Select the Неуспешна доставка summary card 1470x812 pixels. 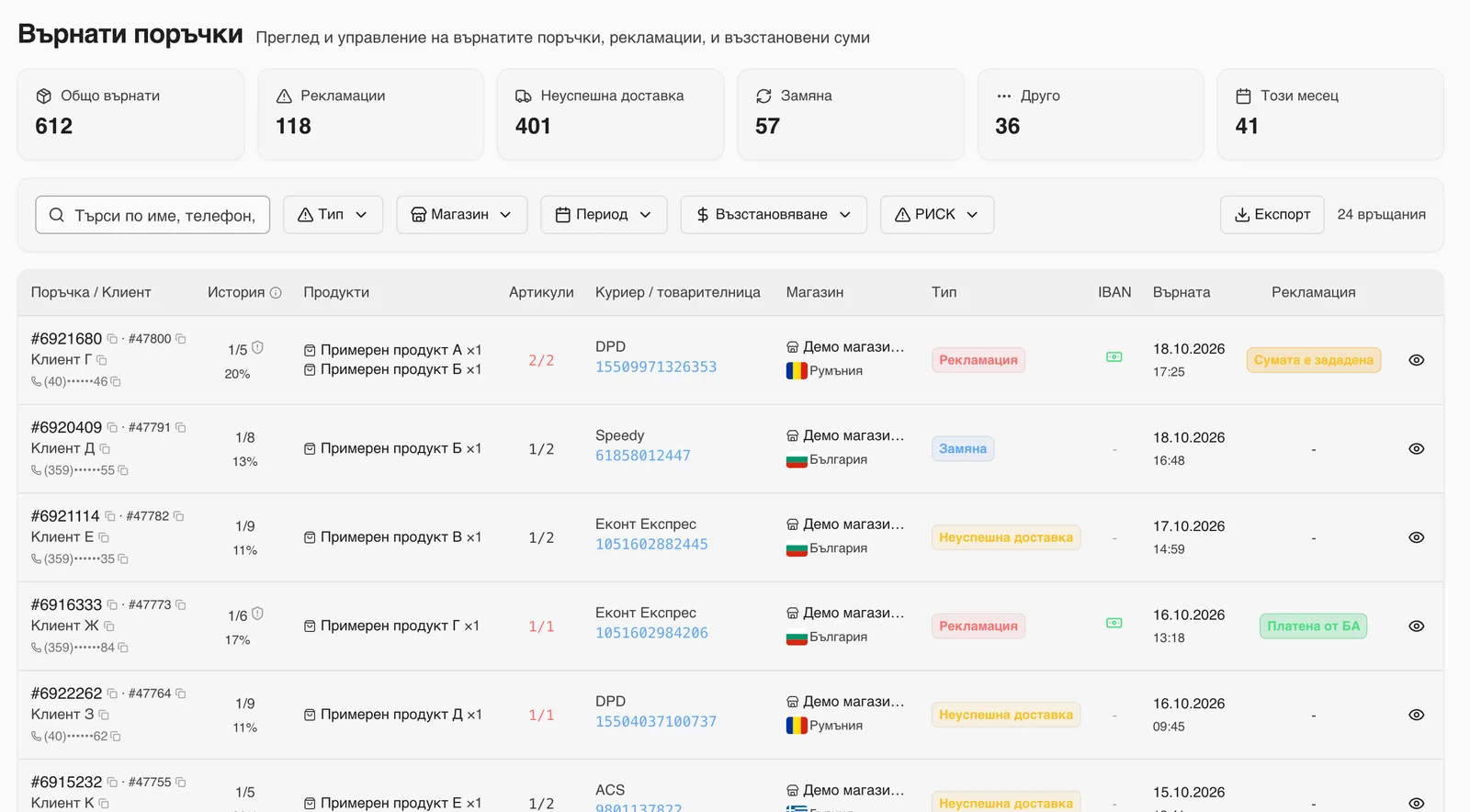coord(610,114)
